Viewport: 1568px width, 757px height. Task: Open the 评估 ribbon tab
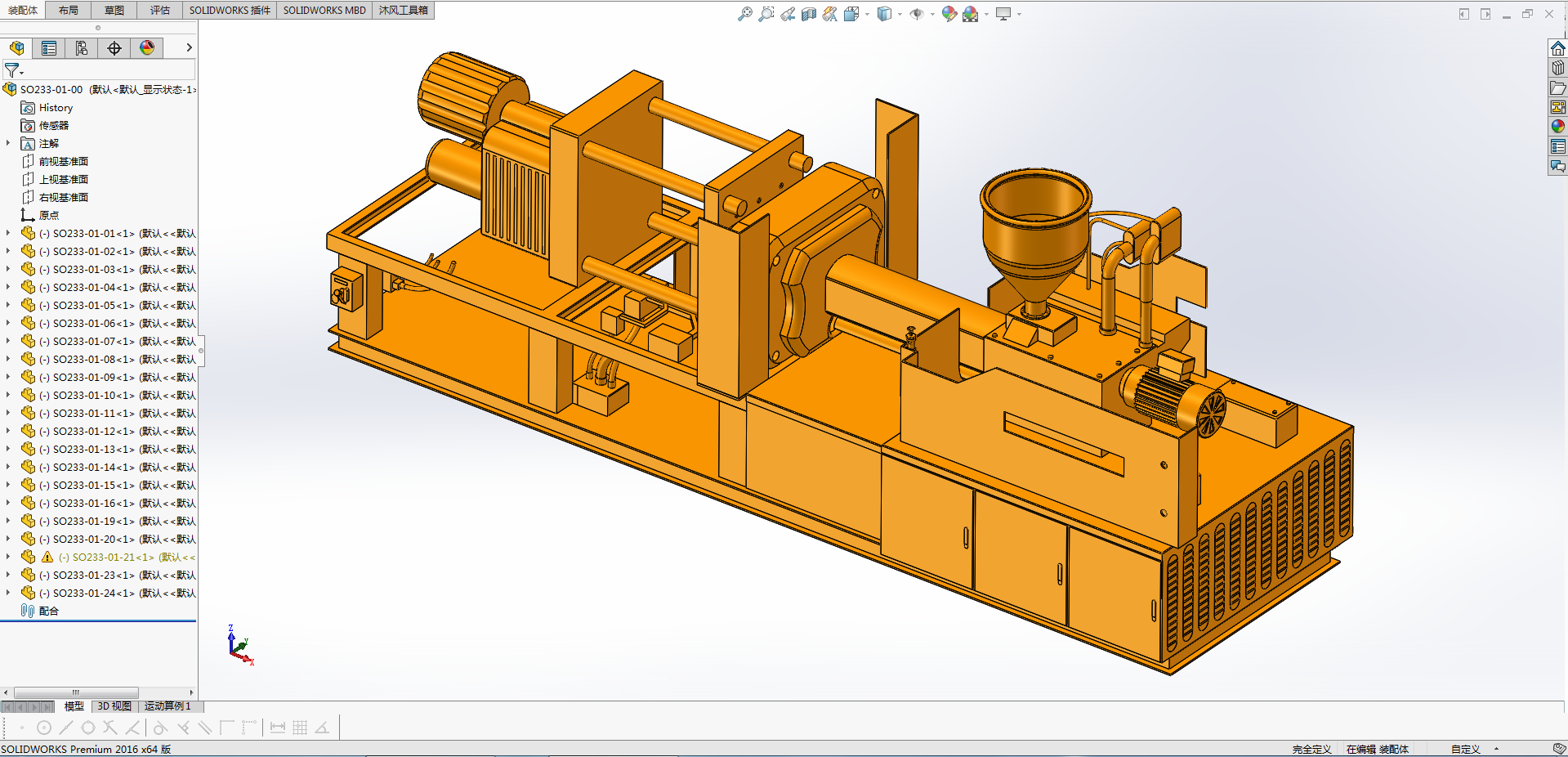(159, 10)
